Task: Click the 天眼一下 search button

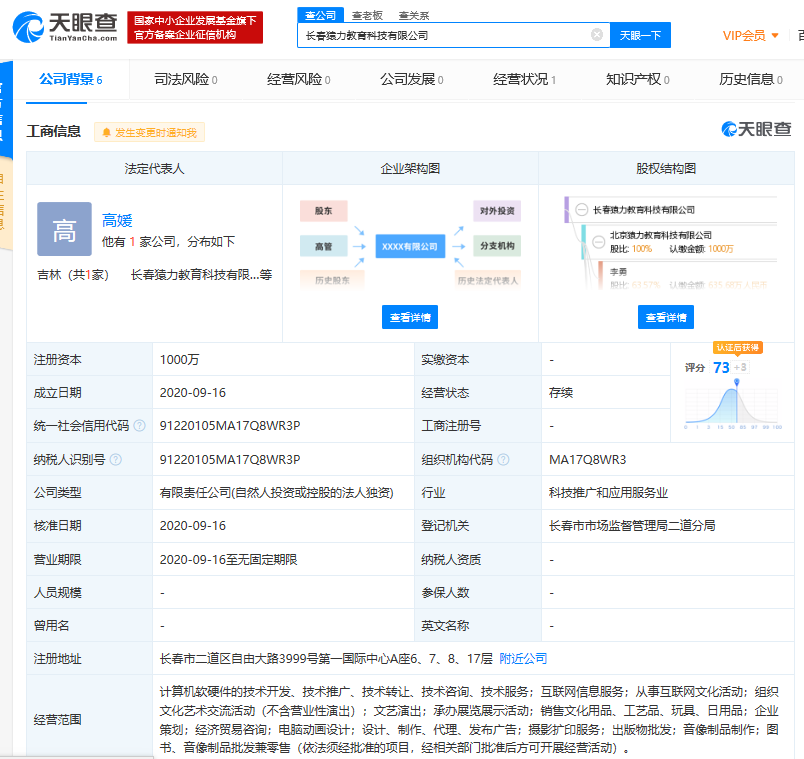Action: tap(640, 35)
